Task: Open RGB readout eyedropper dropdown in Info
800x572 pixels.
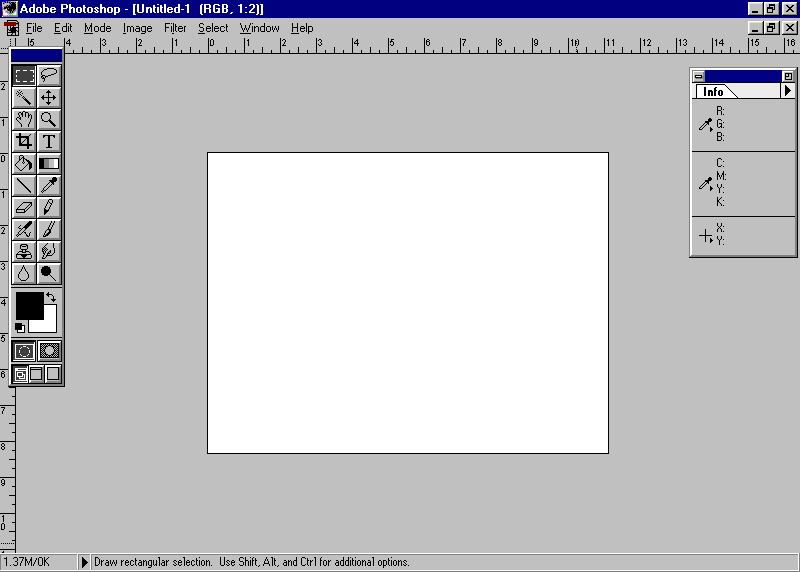Action: click(706, 125)
